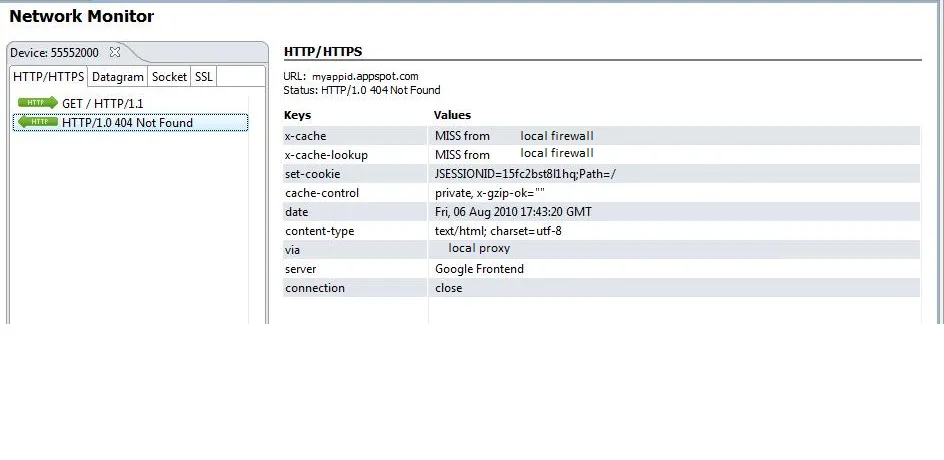Close the Device: 55552000 tab
The image size is (944, 460).
[114, 52]
